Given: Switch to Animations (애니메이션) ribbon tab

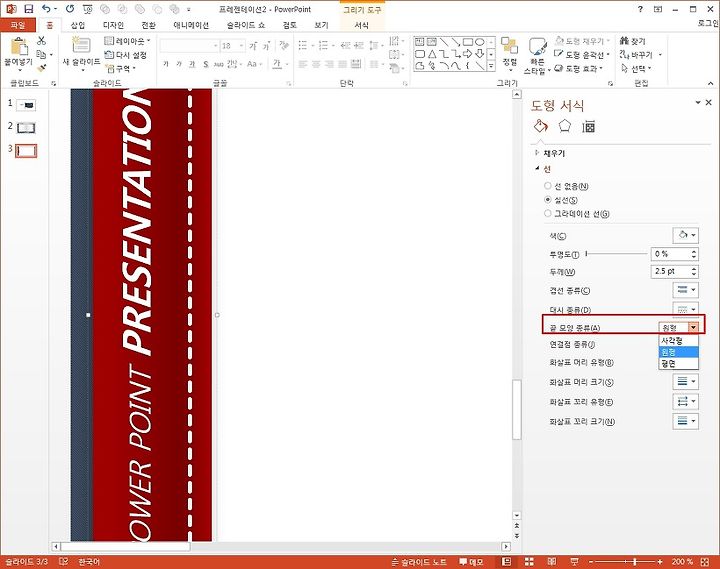Looking at the screenshot, I should pos(191,25).
